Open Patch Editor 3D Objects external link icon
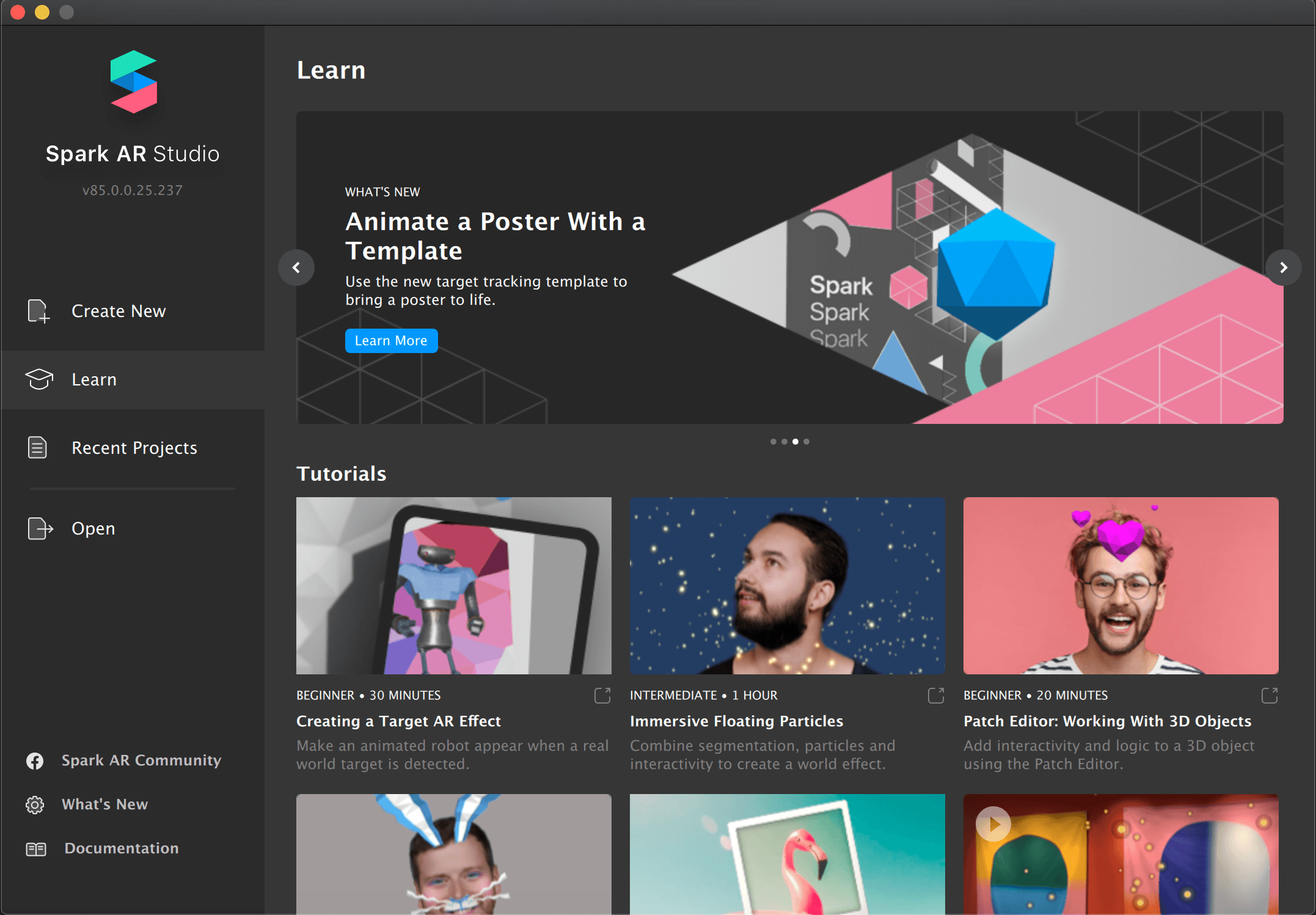1316x915 pixels. click(1270, 695)
